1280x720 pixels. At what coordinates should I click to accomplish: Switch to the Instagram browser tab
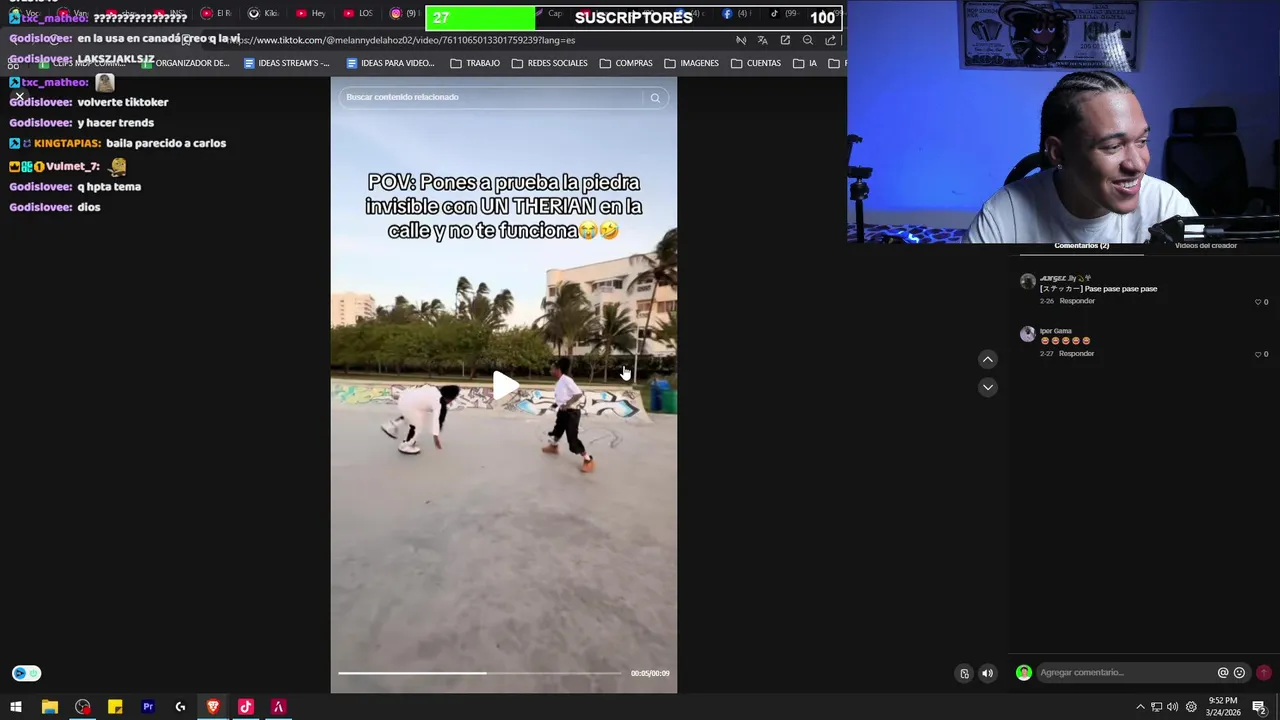pos(404,14)
